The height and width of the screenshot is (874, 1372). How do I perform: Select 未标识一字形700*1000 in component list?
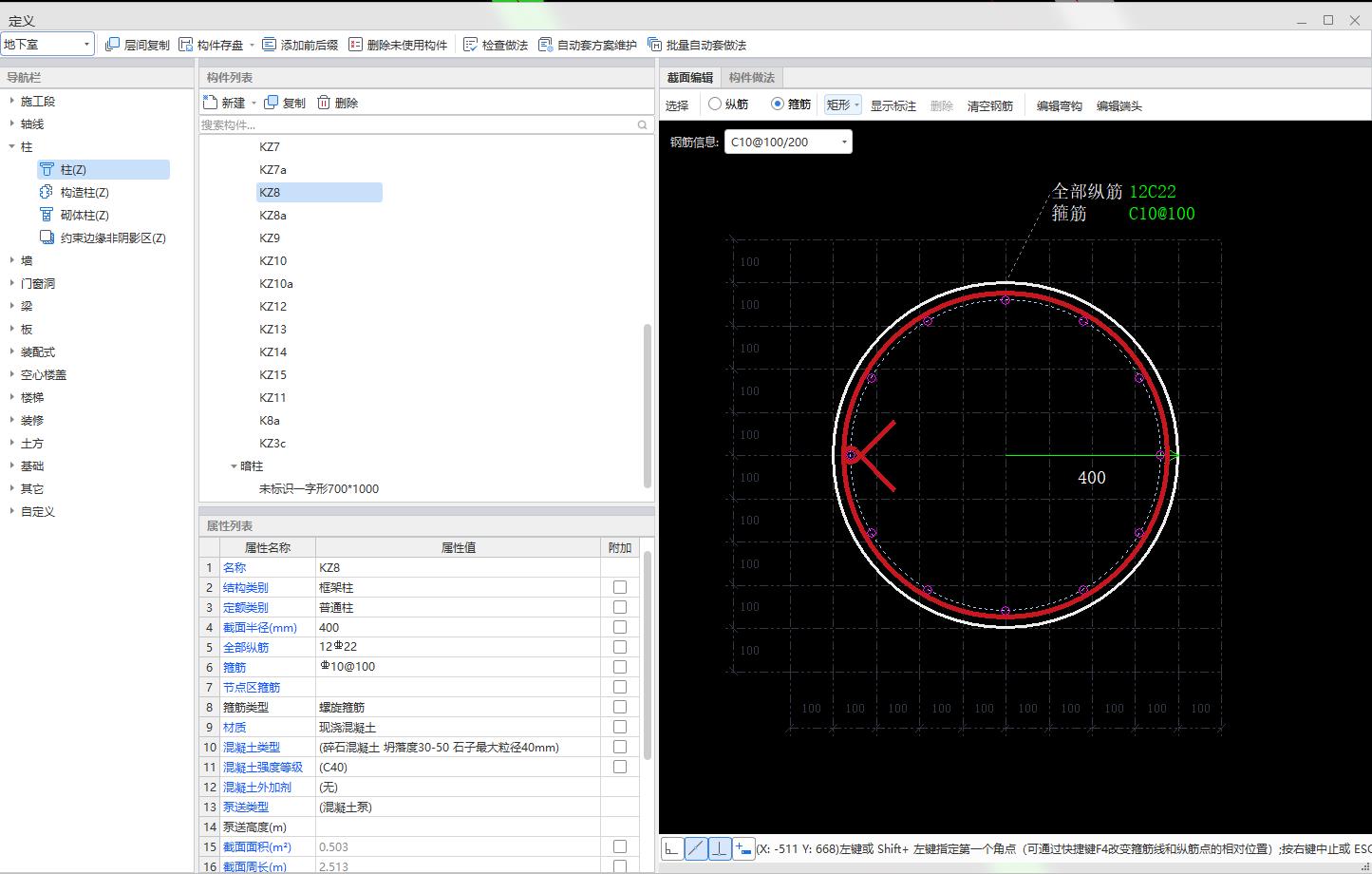coord(319,488)
